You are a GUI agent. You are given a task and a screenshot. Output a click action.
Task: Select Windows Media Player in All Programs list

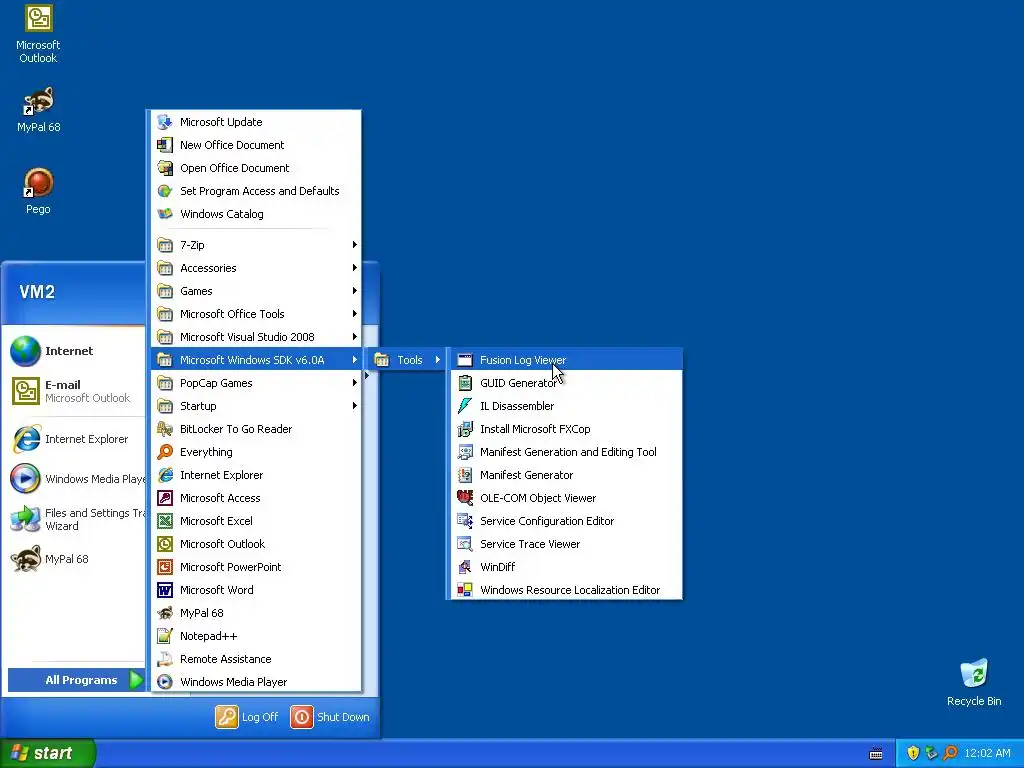point(257,682)
